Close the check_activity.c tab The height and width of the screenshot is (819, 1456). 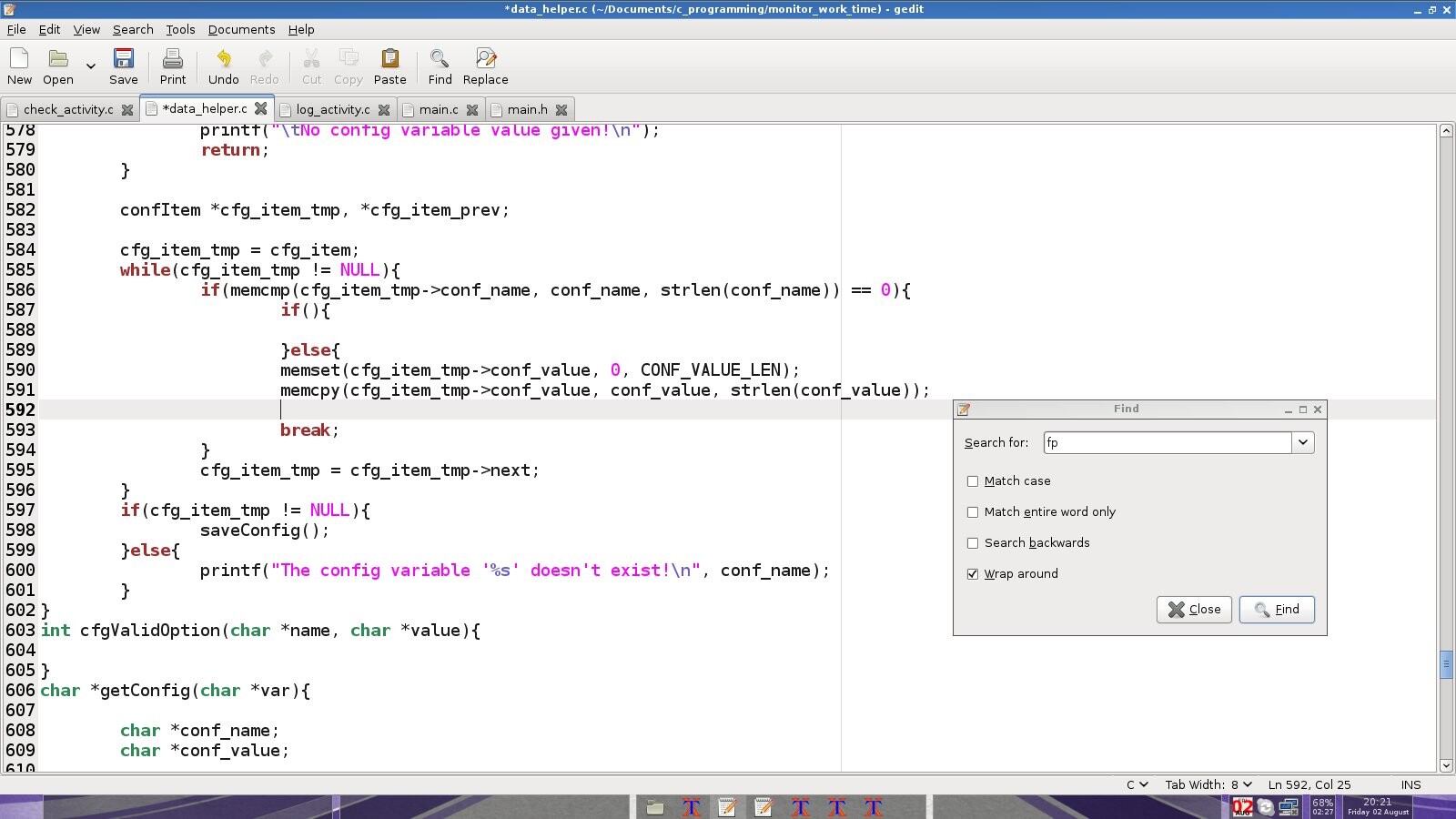[x=127, y=110]
